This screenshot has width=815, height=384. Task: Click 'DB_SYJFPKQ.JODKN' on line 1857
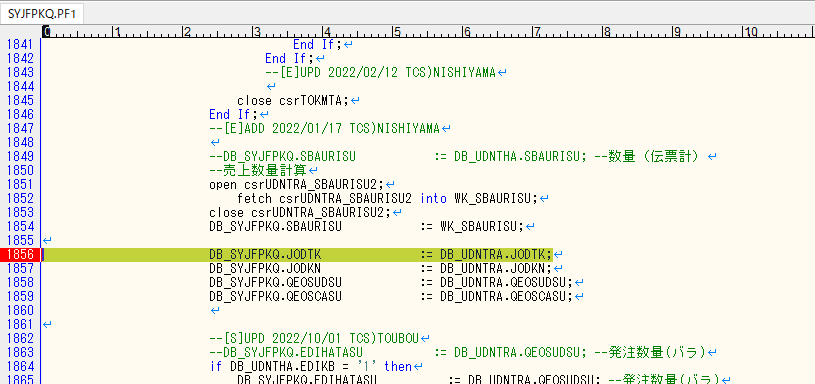[x=265, y=269]
